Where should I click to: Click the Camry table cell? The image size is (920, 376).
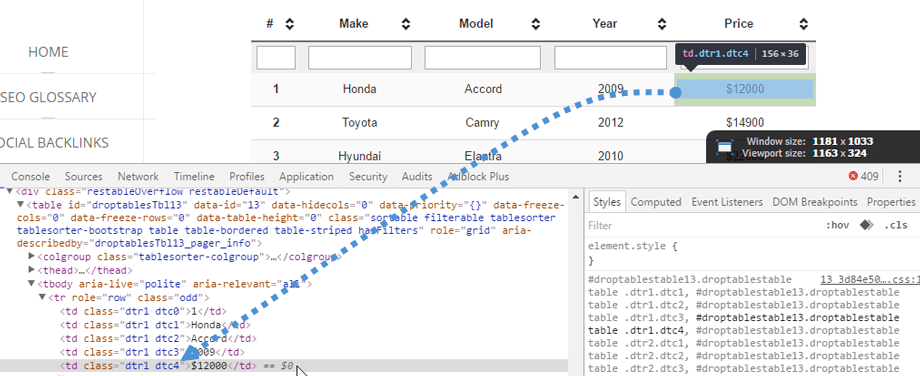point(483,123)
